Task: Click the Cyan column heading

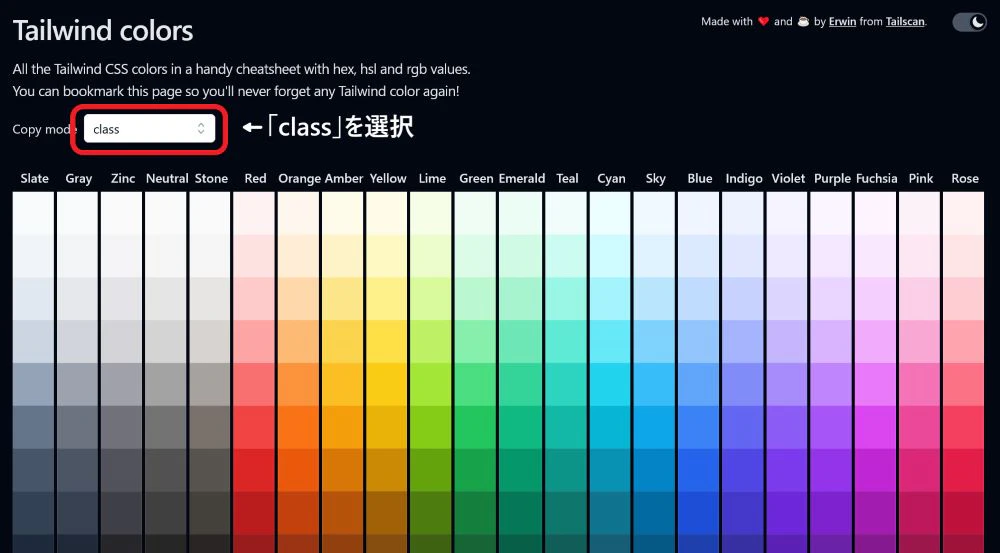Action: pyautogui.click(x=611, y=179)
